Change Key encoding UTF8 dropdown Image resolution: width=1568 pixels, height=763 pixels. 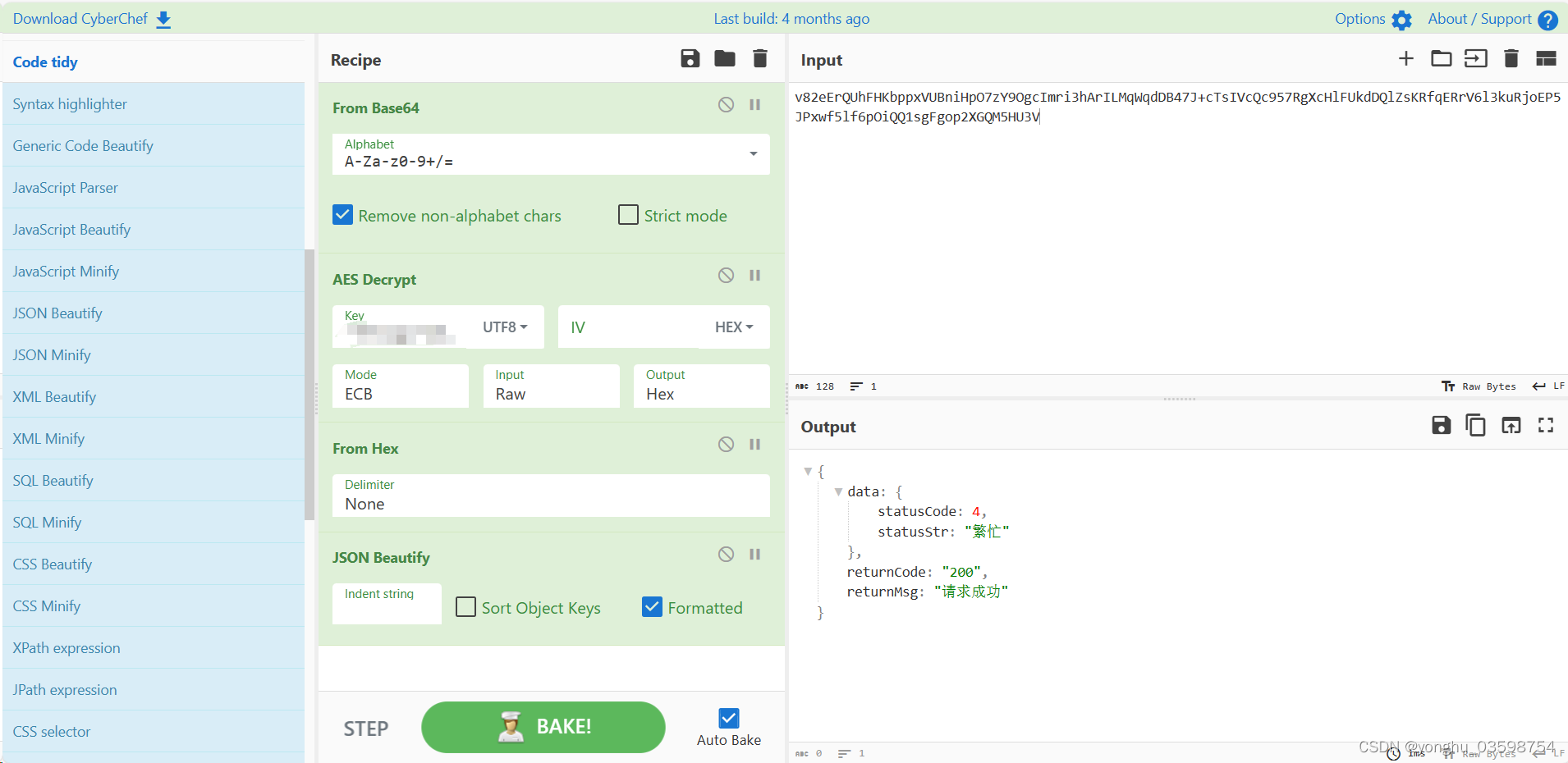click(x=505, y=327)
